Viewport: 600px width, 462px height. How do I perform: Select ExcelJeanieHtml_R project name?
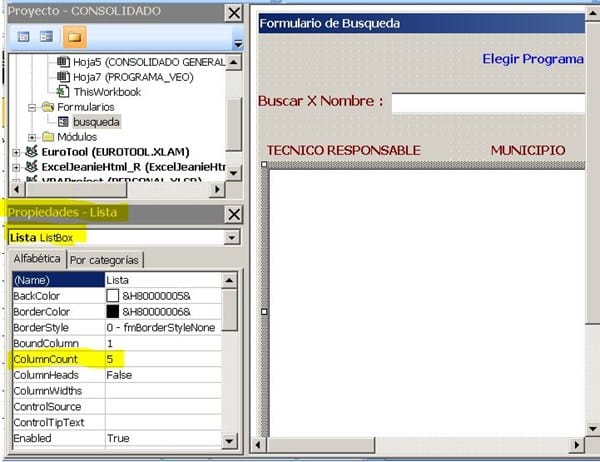pos(133,167)
